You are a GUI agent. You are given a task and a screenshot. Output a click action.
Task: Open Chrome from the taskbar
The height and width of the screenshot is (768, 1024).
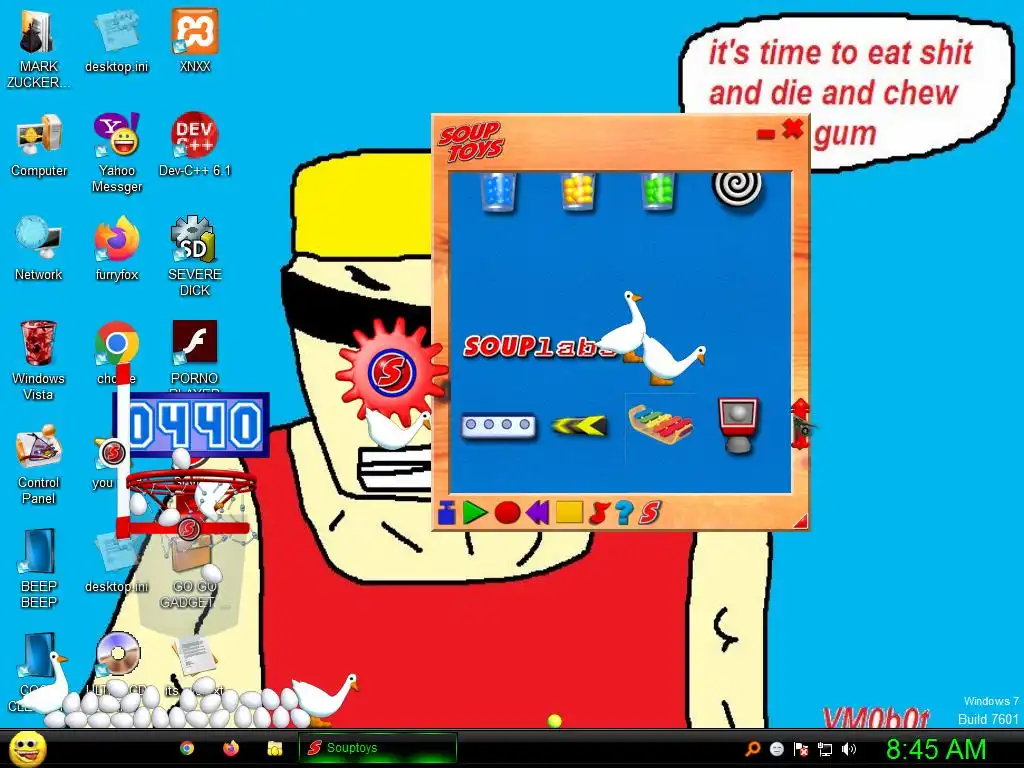187,748
